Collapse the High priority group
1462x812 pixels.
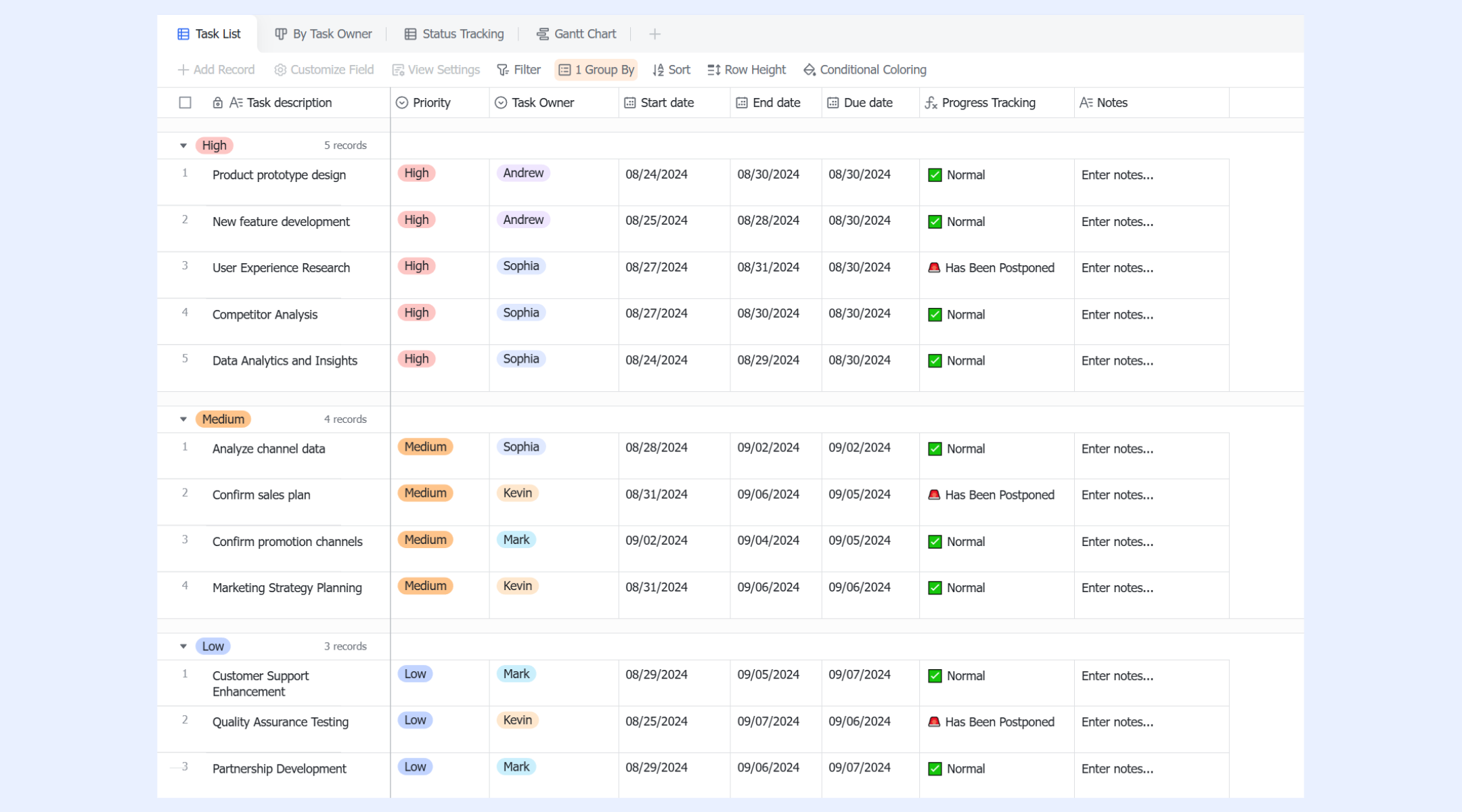pos(183,145)
